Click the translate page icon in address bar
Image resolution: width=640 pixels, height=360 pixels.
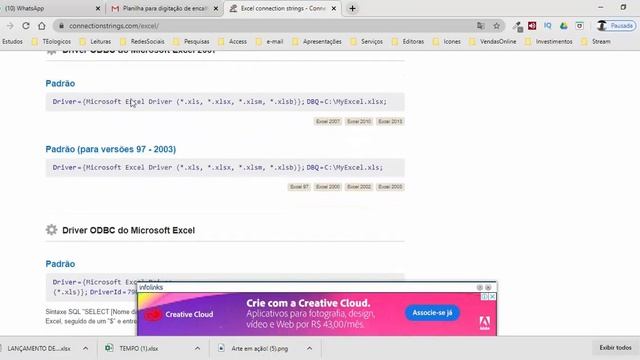480,26
